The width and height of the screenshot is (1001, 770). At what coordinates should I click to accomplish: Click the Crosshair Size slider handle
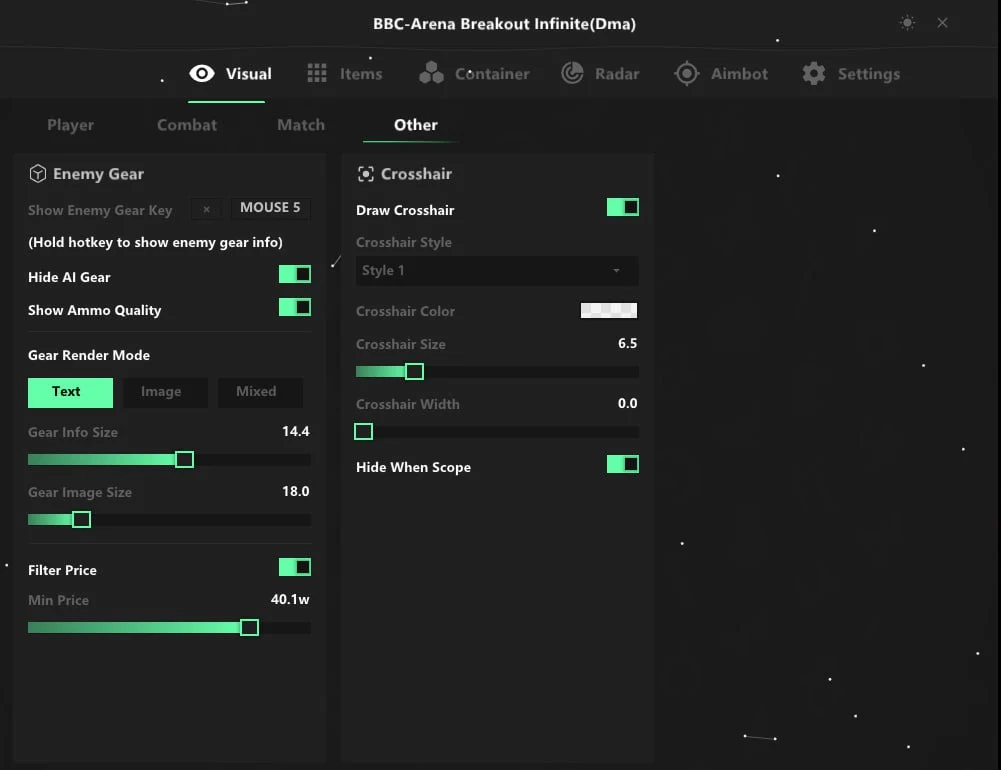click(x=414, y=372)
